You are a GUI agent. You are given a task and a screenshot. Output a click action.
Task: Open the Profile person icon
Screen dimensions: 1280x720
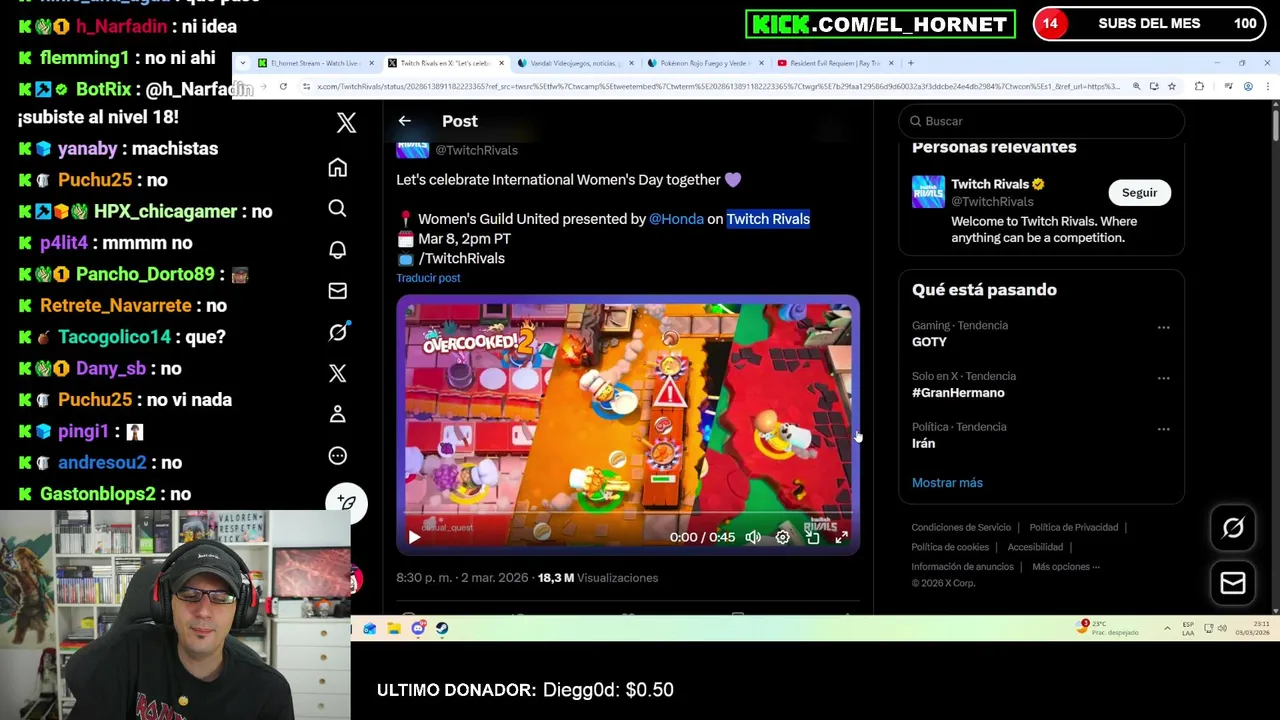(338, 414)
